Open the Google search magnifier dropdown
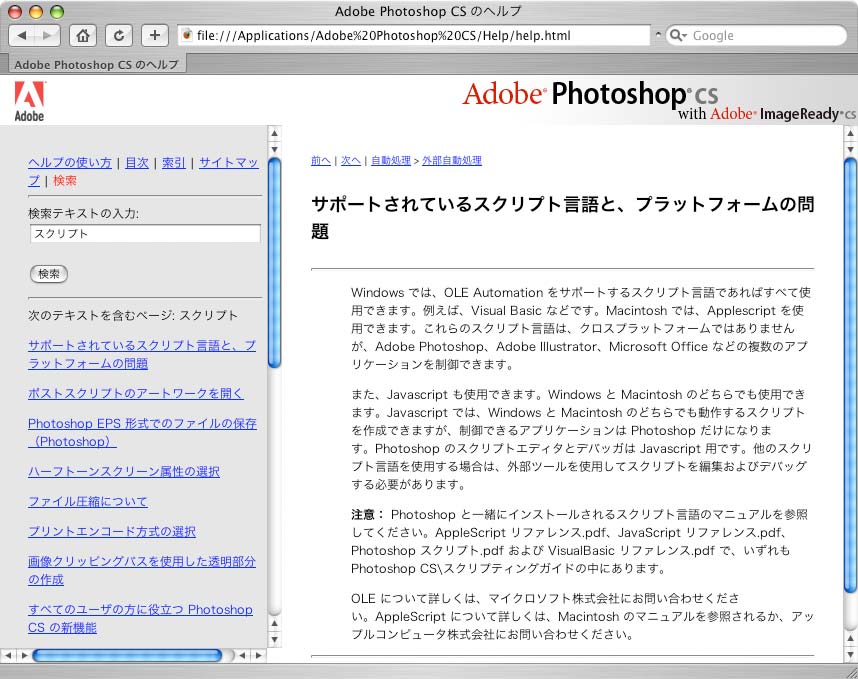 point(679,36)
